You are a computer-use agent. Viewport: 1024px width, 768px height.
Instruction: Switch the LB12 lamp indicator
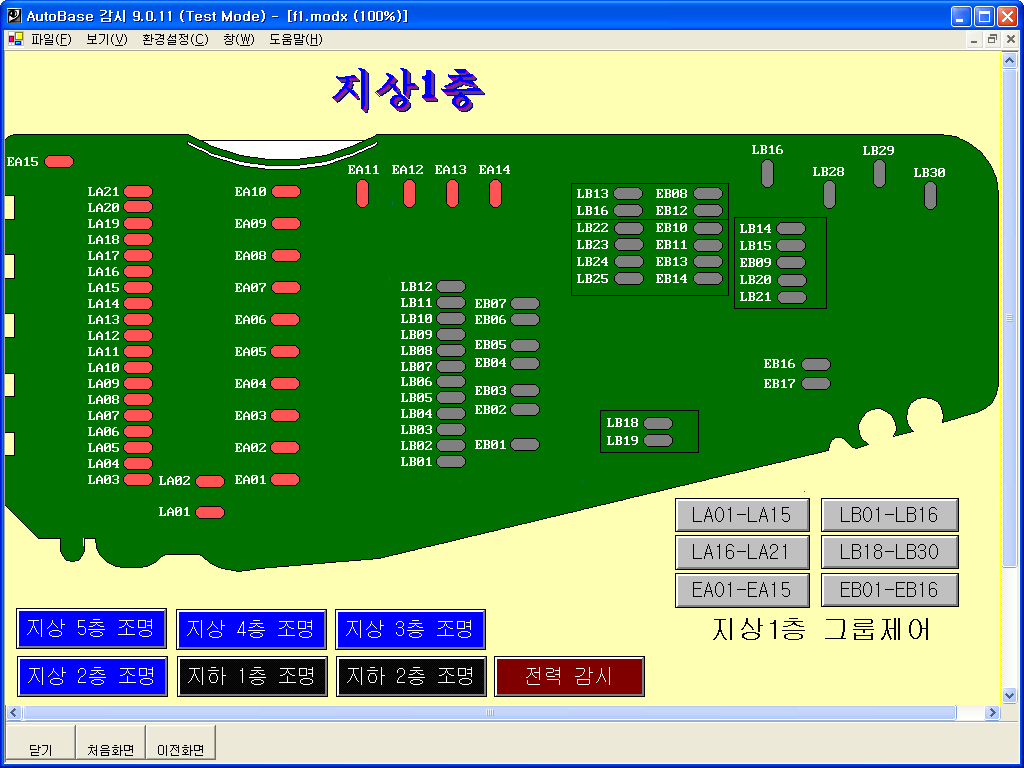click(x=451, y=287)
